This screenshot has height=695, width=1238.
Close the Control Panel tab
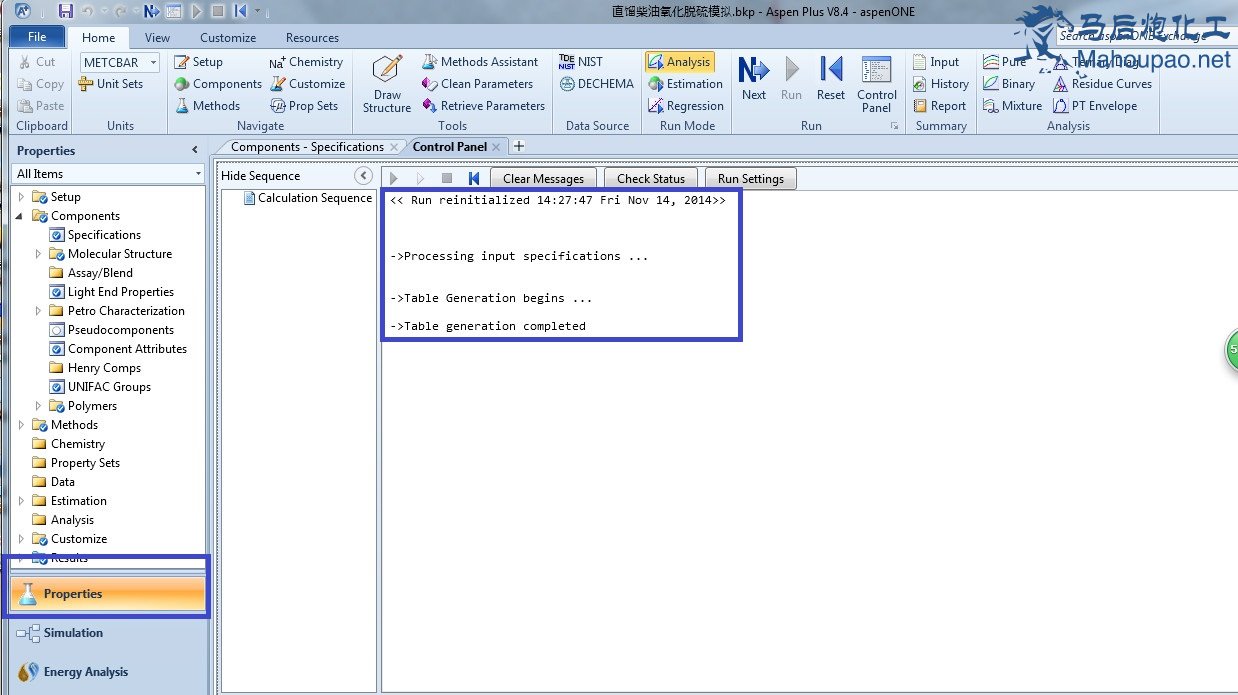click(x=497, y=147)
